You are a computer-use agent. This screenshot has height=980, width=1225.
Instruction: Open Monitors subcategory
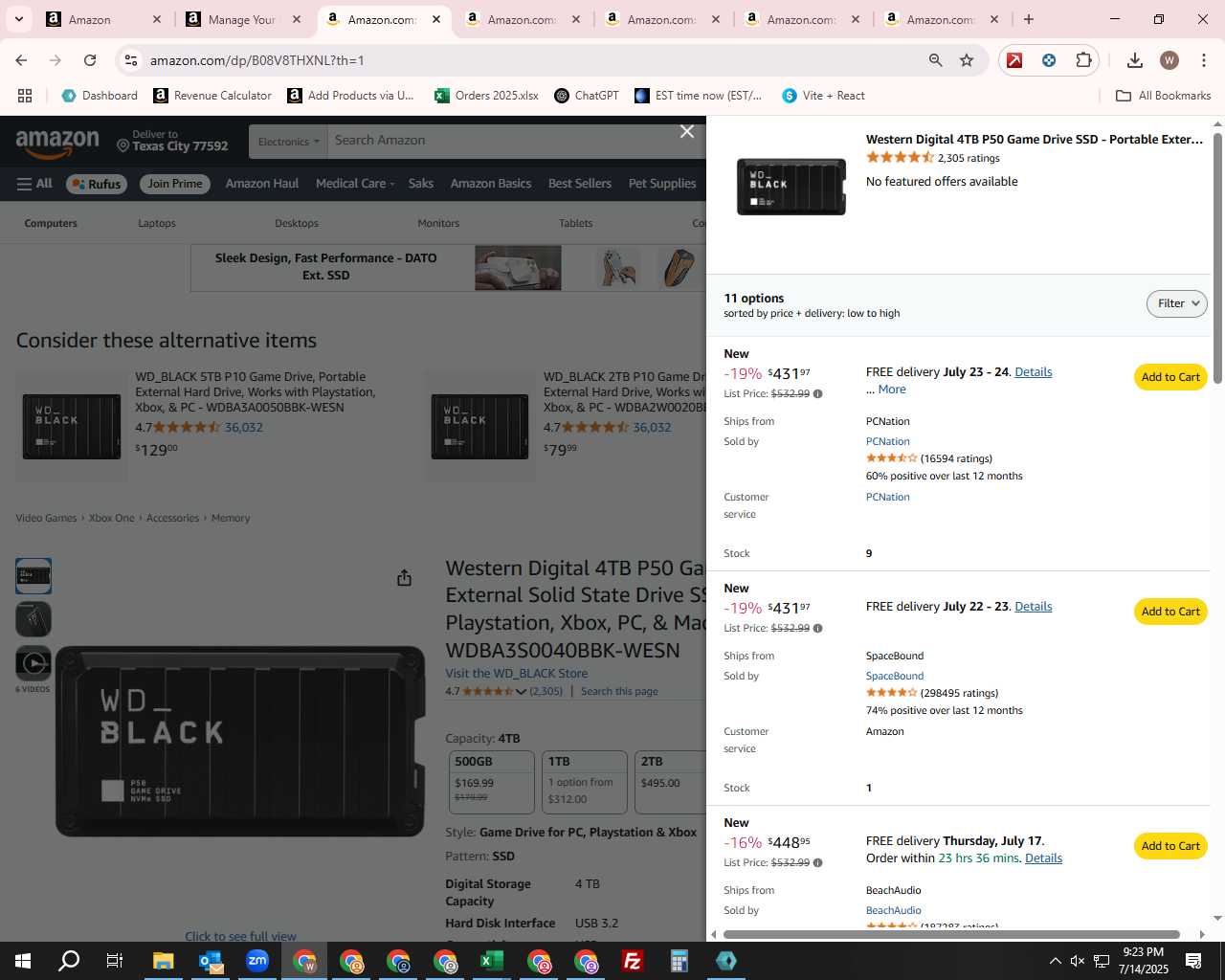pyautogui.click(x=438, y=223)
